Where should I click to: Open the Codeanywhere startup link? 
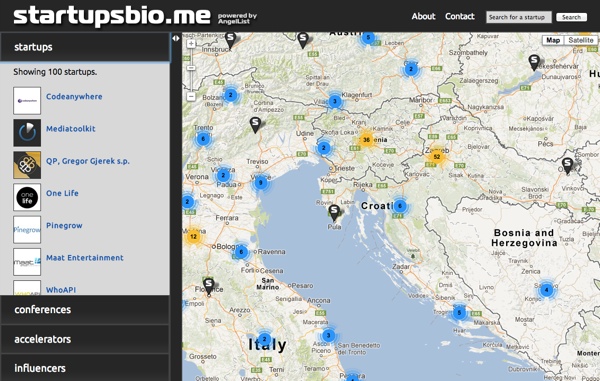click(x=74, y=96)
